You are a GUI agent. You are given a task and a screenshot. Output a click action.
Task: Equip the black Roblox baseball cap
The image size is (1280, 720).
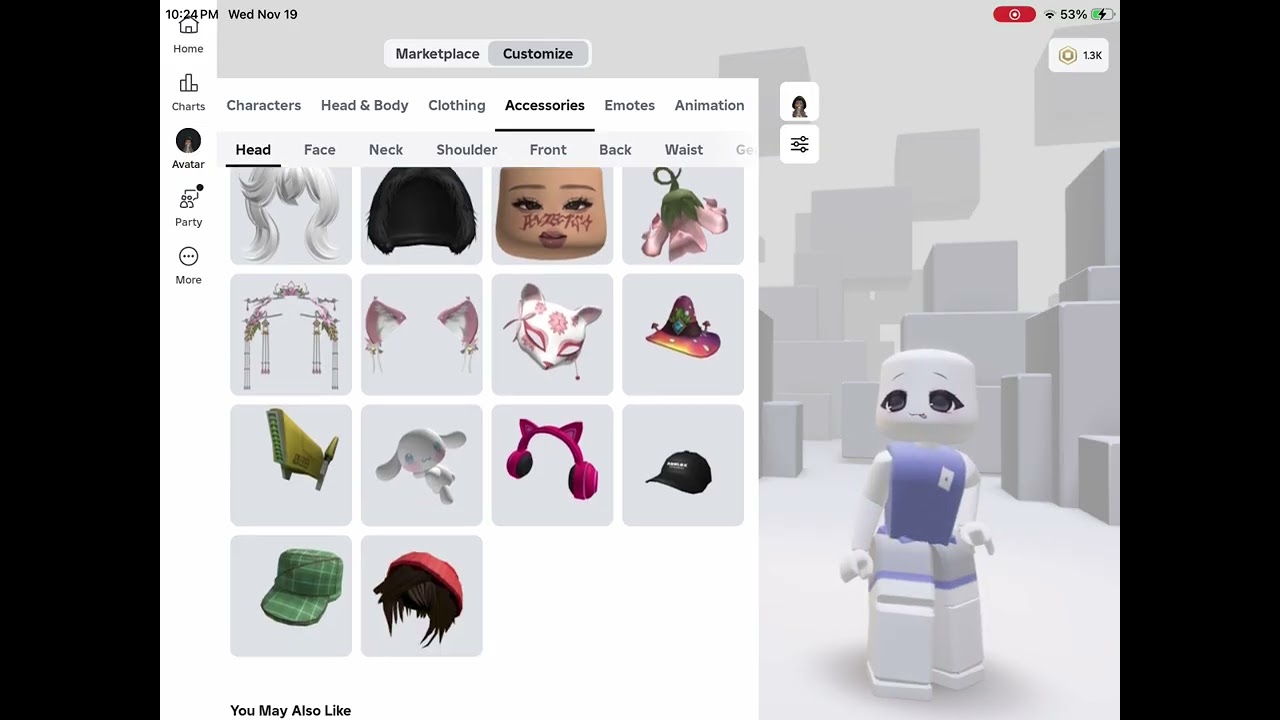(x=683, y=465)
